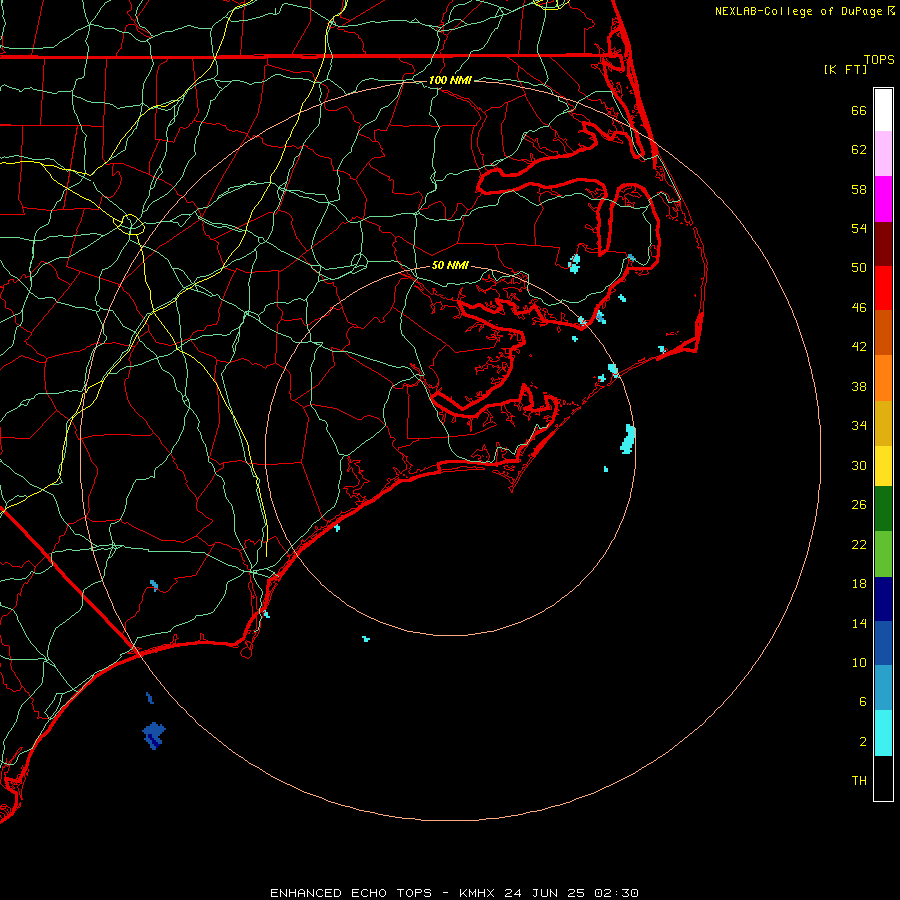Click the dark red legend swatch near 54

(883, 244)
